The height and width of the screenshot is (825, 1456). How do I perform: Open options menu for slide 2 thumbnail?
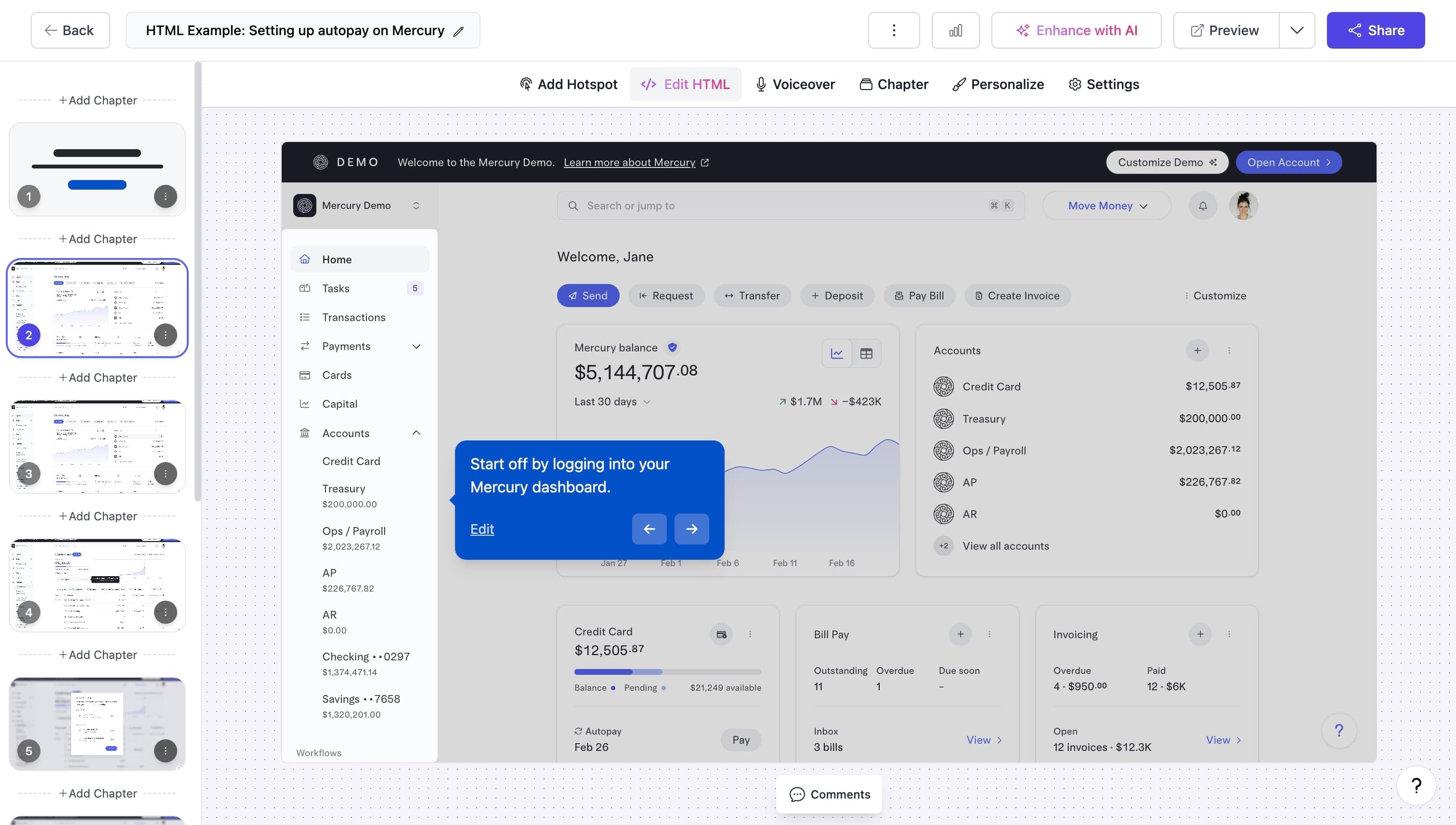click(166, 335)
